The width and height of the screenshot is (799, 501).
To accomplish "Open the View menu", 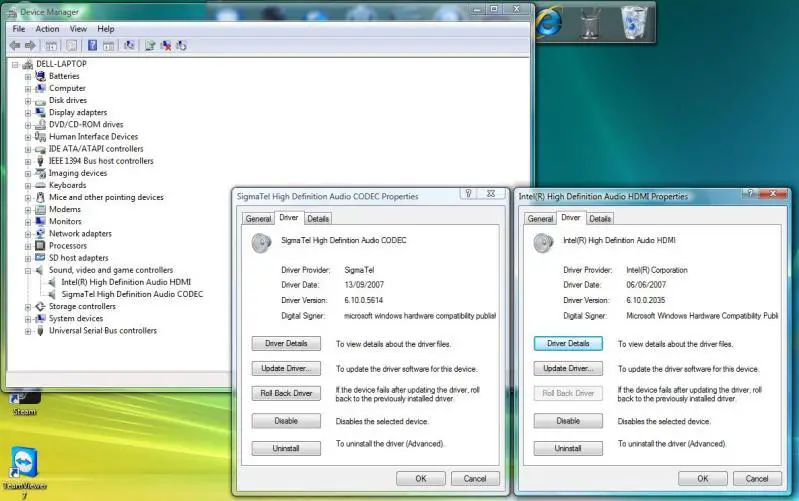I will (78, 29).
